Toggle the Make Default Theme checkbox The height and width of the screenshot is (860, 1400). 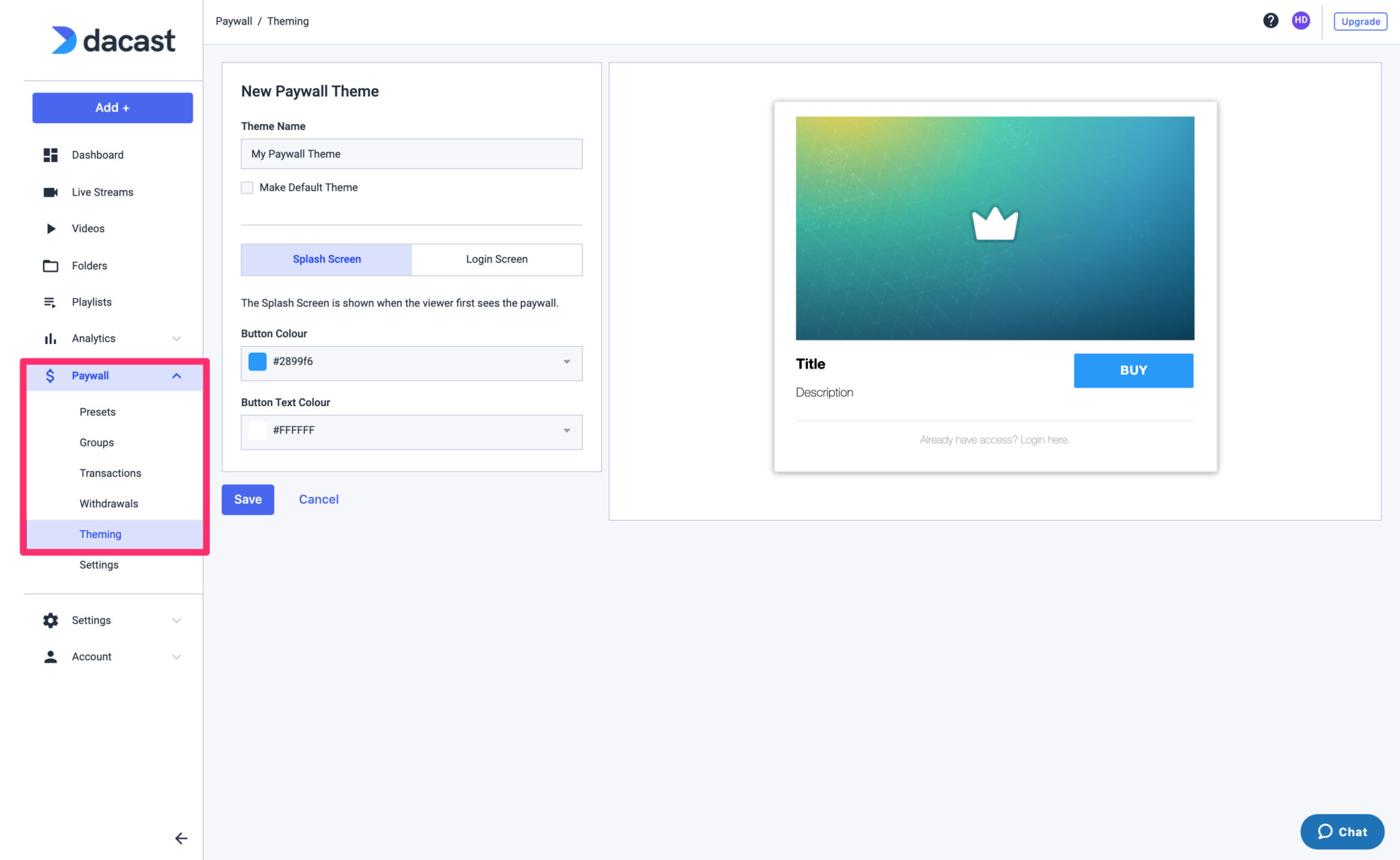coord(247,187)
